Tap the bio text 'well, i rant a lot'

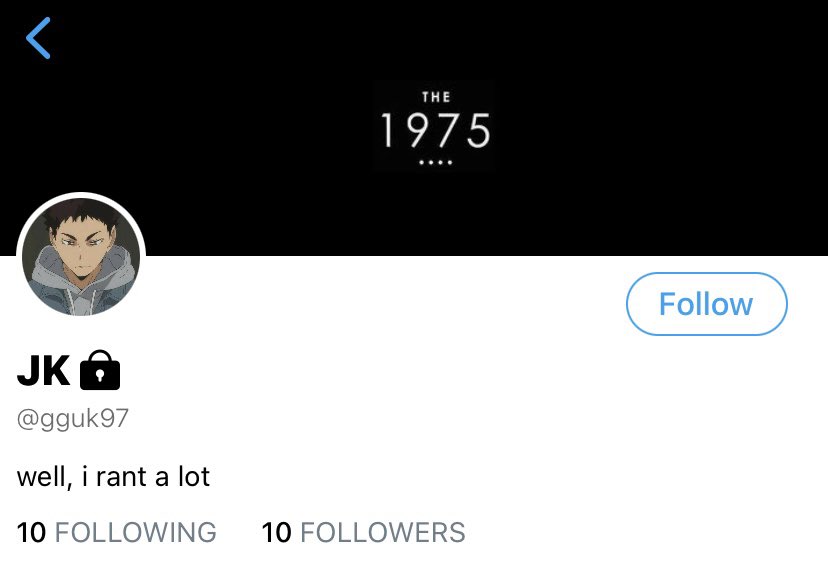coord(114,476)
